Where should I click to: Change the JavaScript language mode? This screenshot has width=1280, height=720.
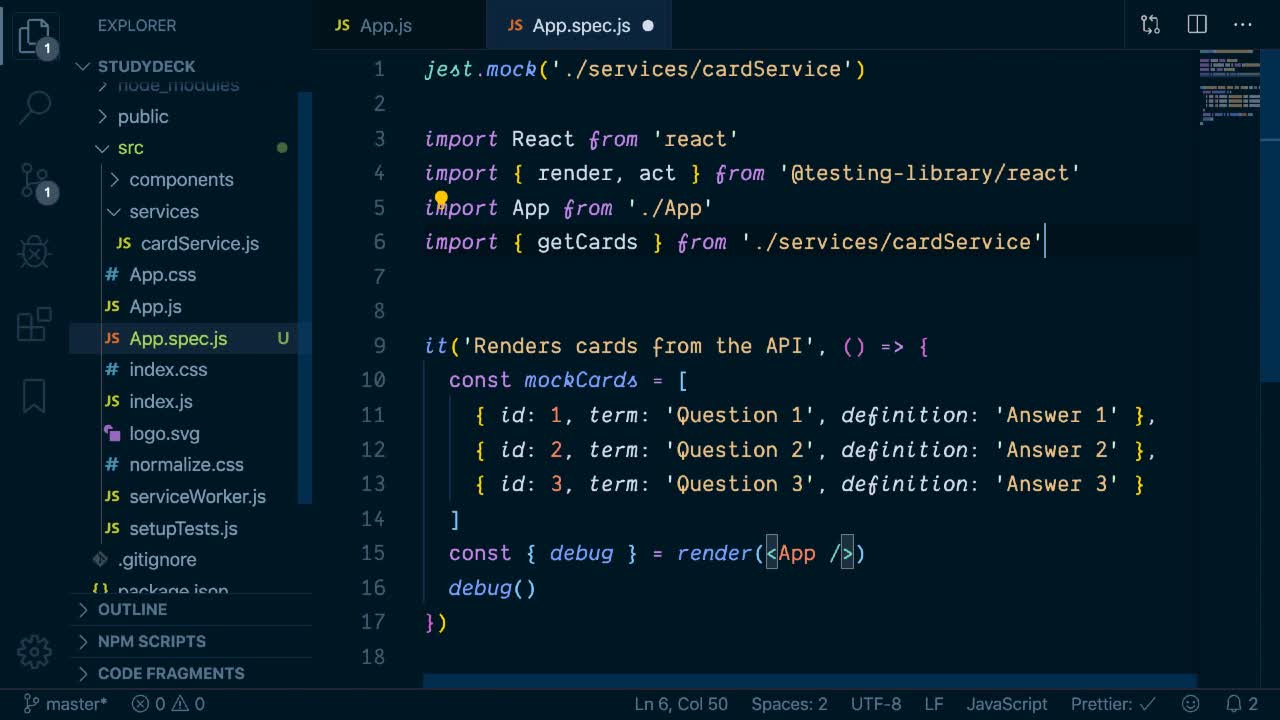click(1006, 703)
